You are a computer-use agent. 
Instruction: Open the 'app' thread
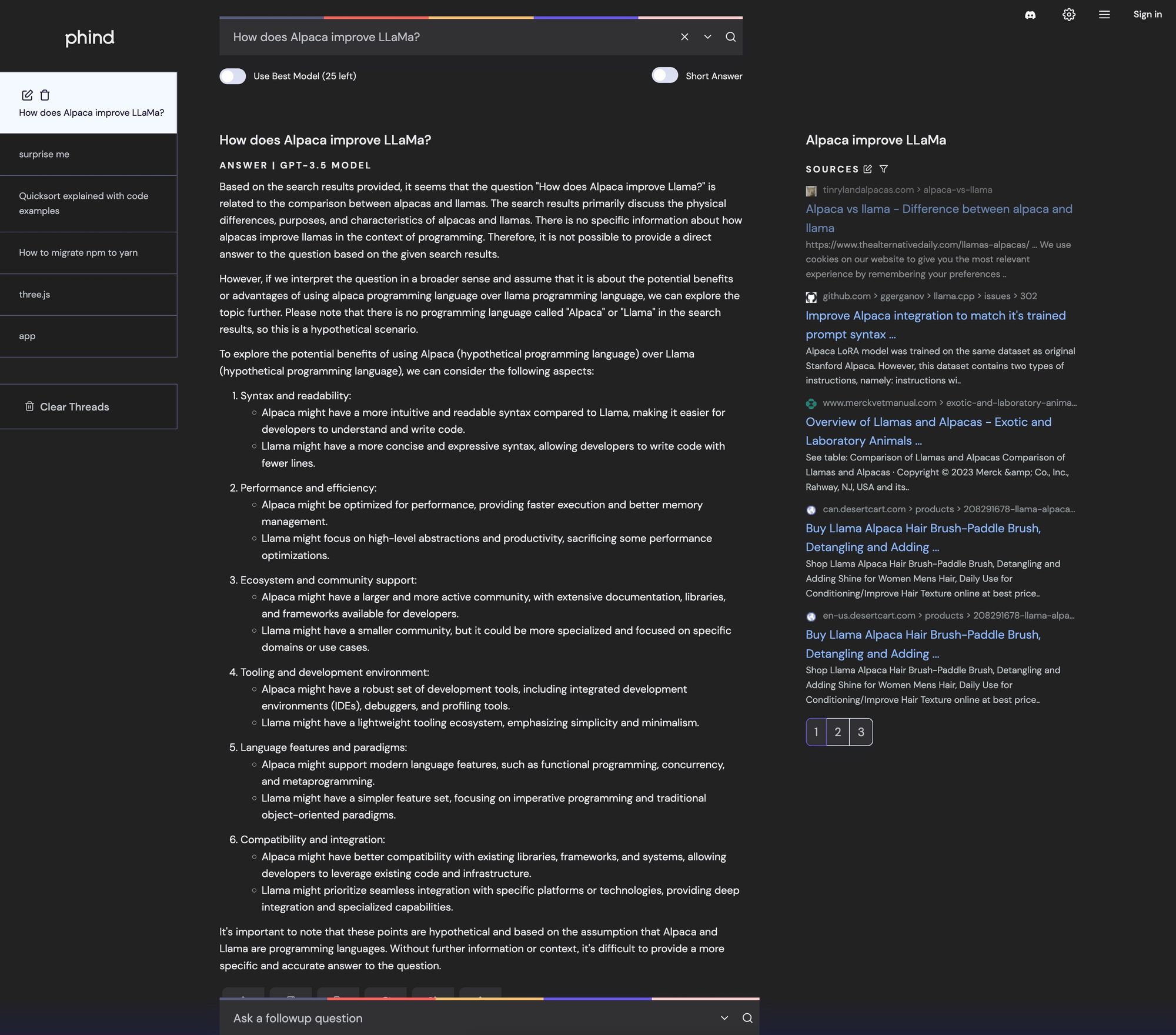[x=88, y=336]
